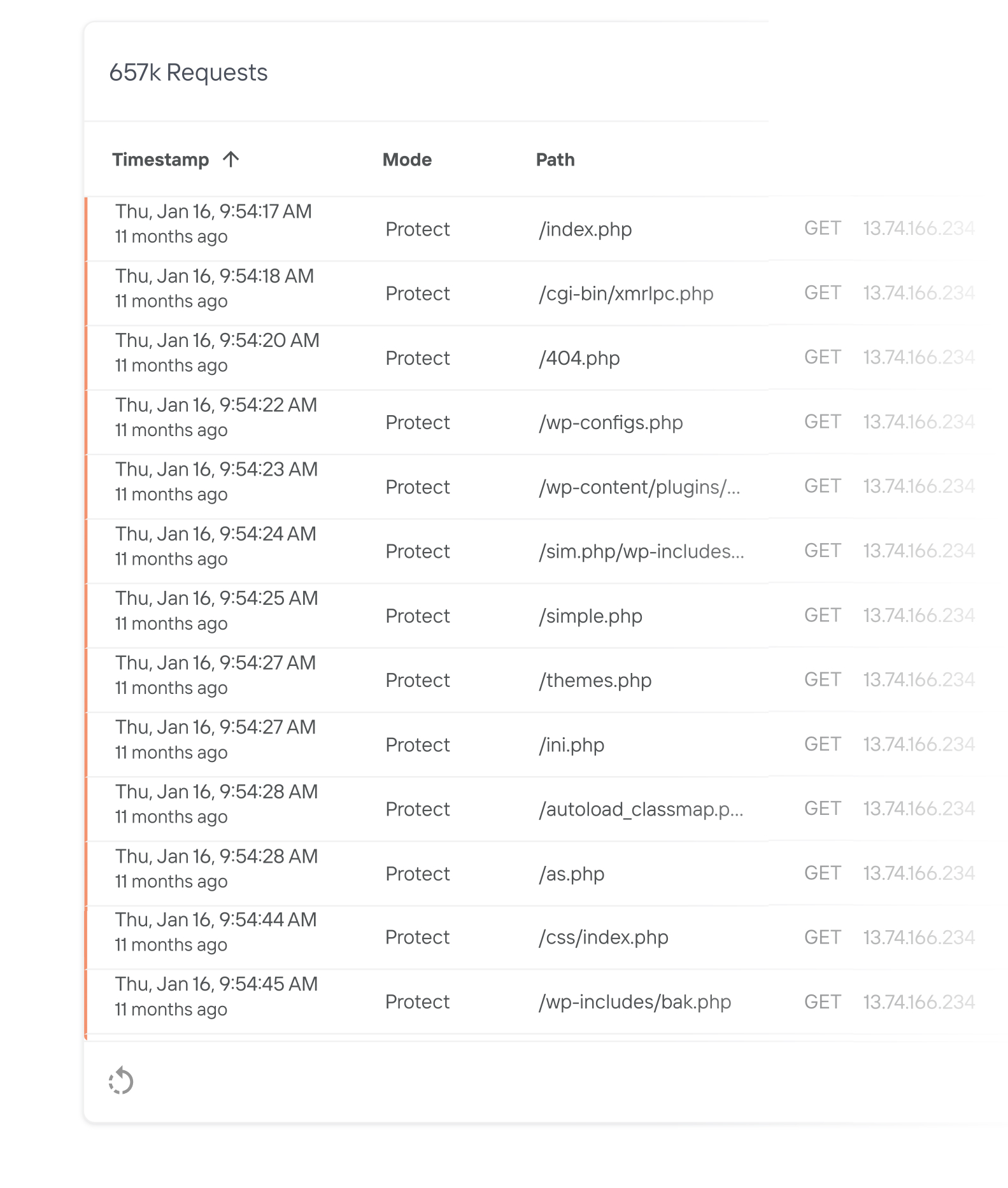1008x1188 pixels.
Task: Open the /css/index.php request entry
Action: tap(603, 937)
